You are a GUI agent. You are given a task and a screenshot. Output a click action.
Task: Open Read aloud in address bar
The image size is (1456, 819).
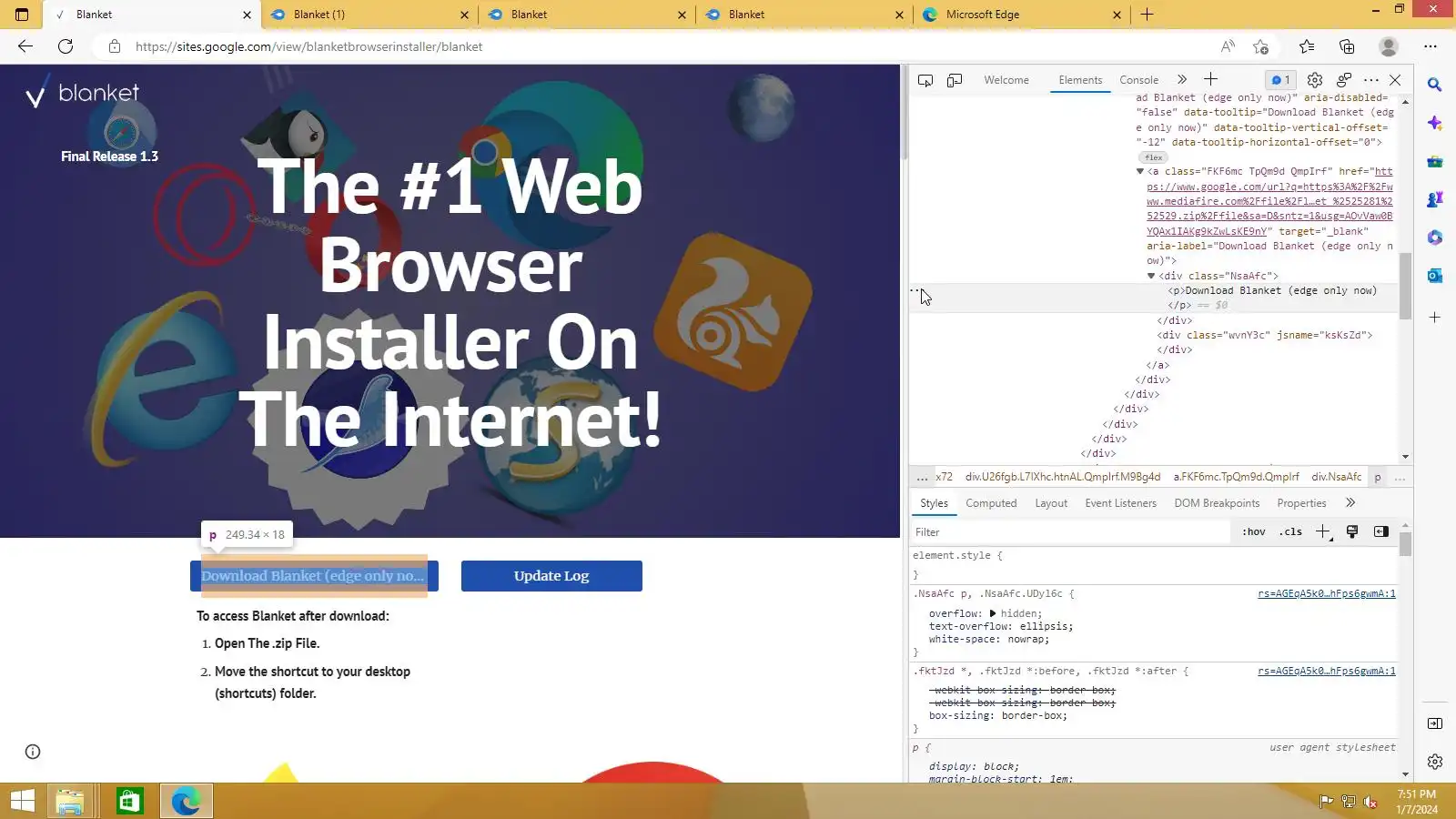[1228, 46]
